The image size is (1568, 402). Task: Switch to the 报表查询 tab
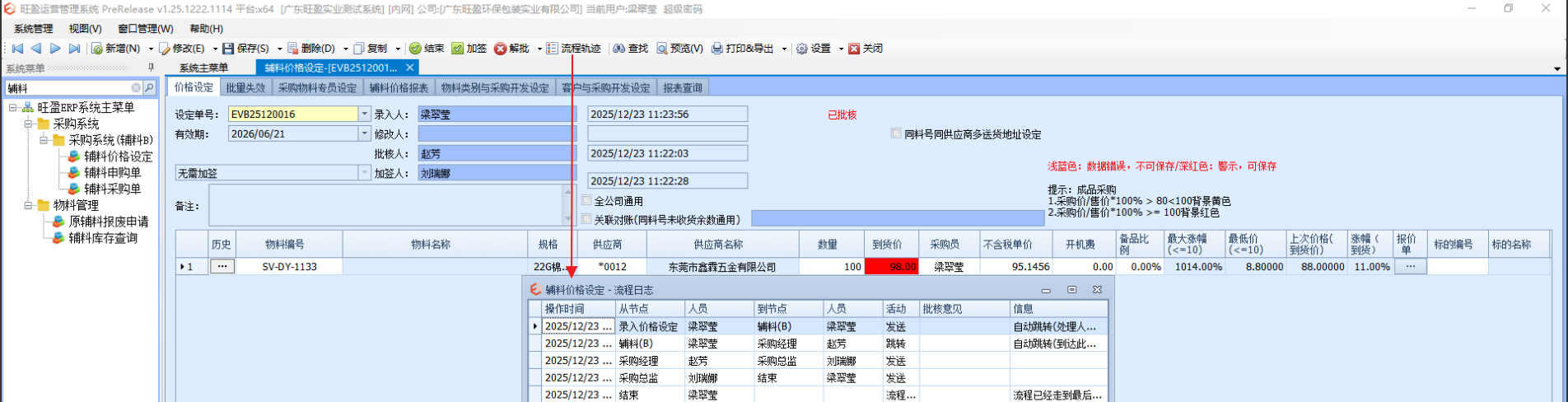(683, 87)
